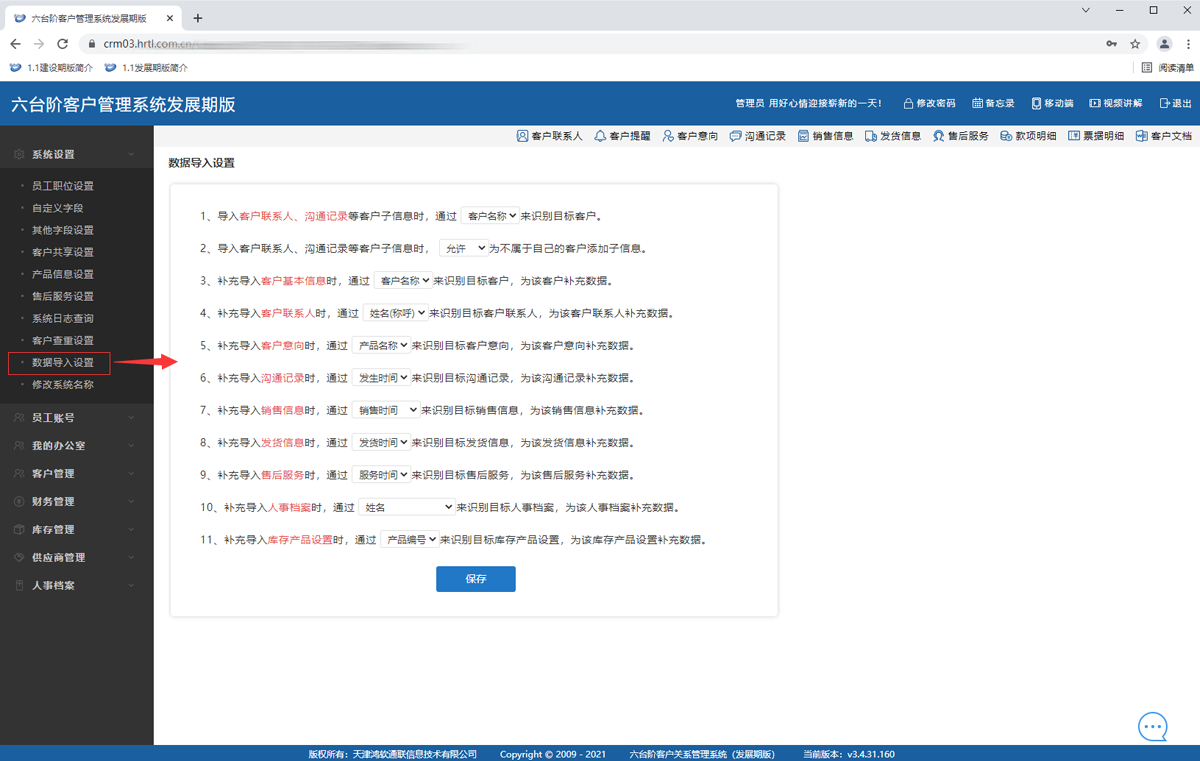Open the 客户名称 dropdown in rule 1

tap(490, 215)
